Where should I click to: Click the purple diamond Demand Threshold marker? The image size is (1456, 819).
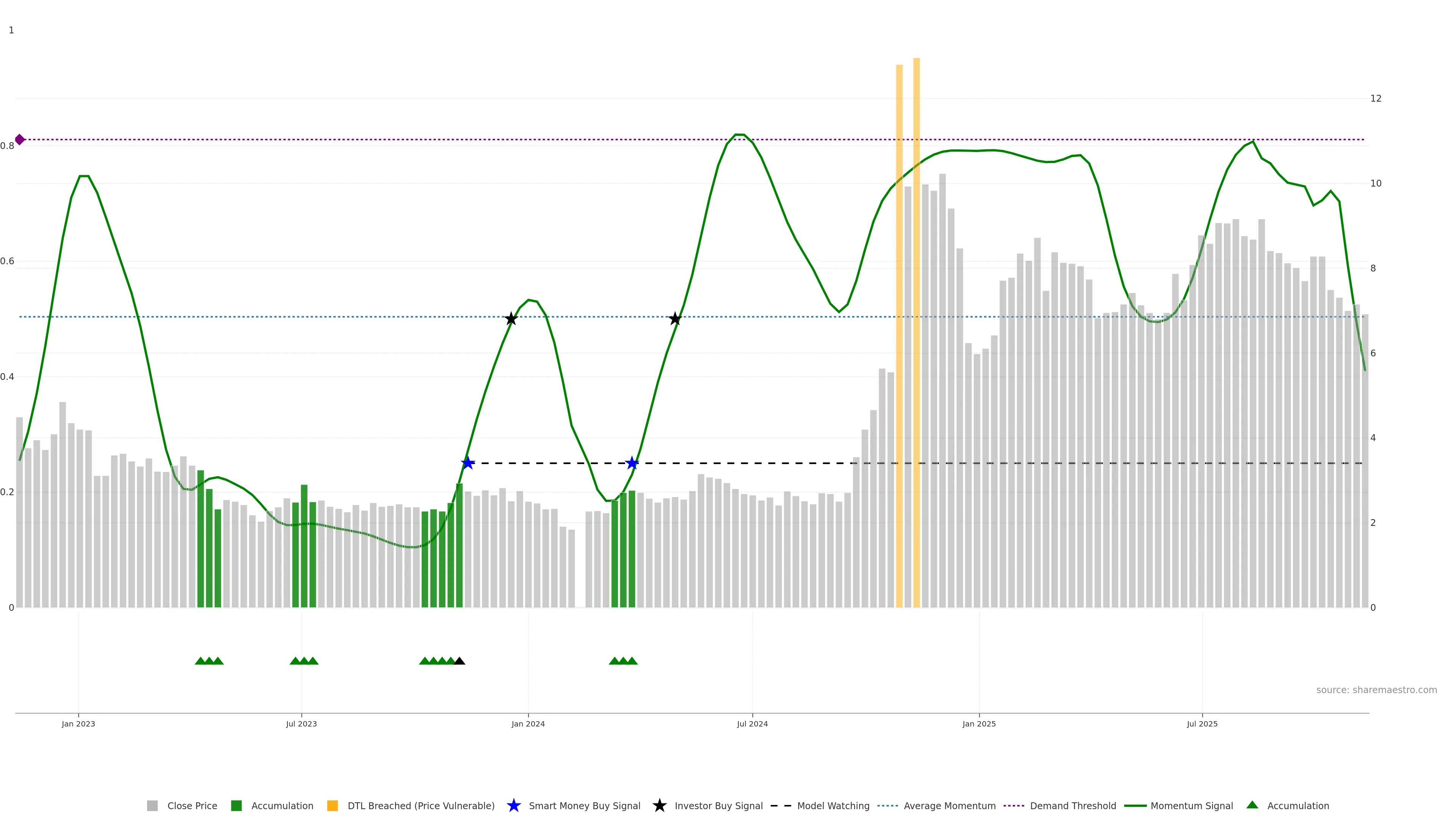(20, 140)
